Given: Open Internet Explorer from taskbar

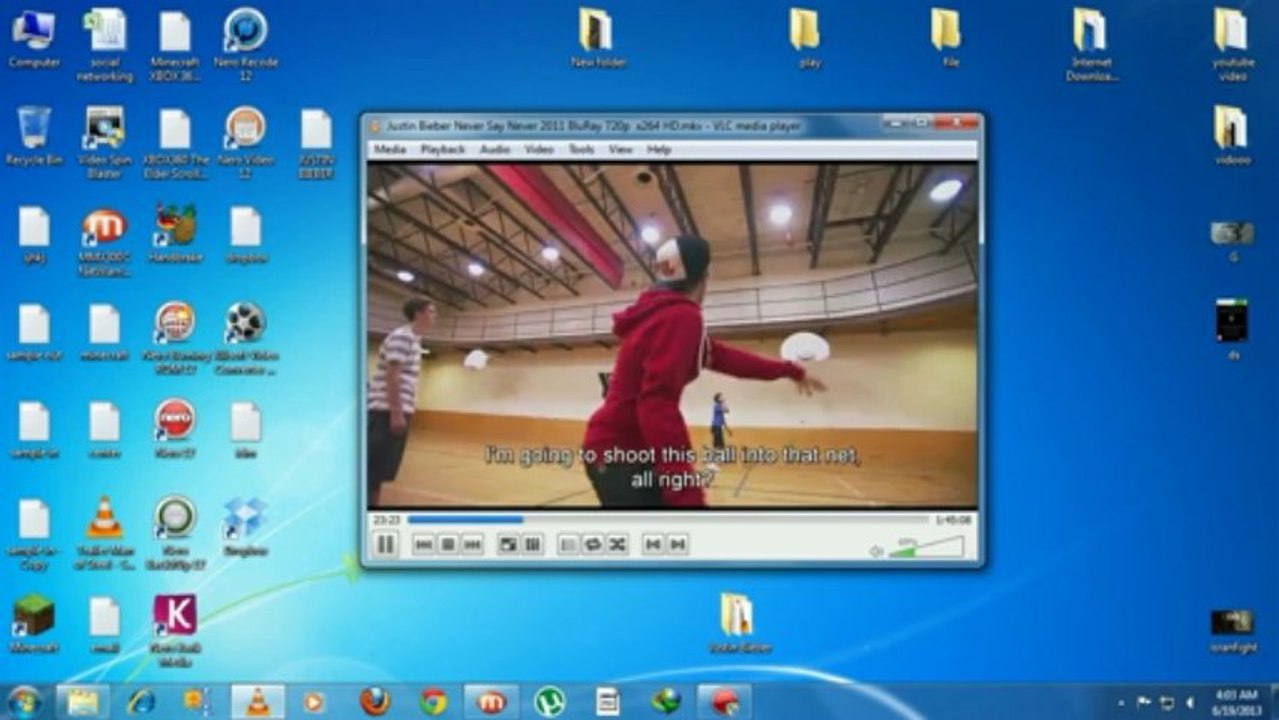Looking at the screenshot, I should coord(140,702).
